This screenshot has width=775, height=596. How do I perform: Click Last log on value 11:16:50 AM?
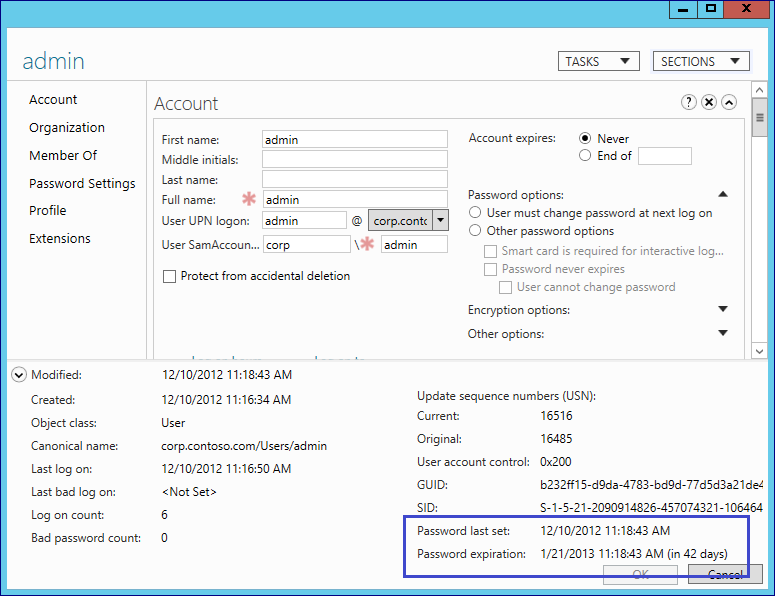tap(226, 469)
